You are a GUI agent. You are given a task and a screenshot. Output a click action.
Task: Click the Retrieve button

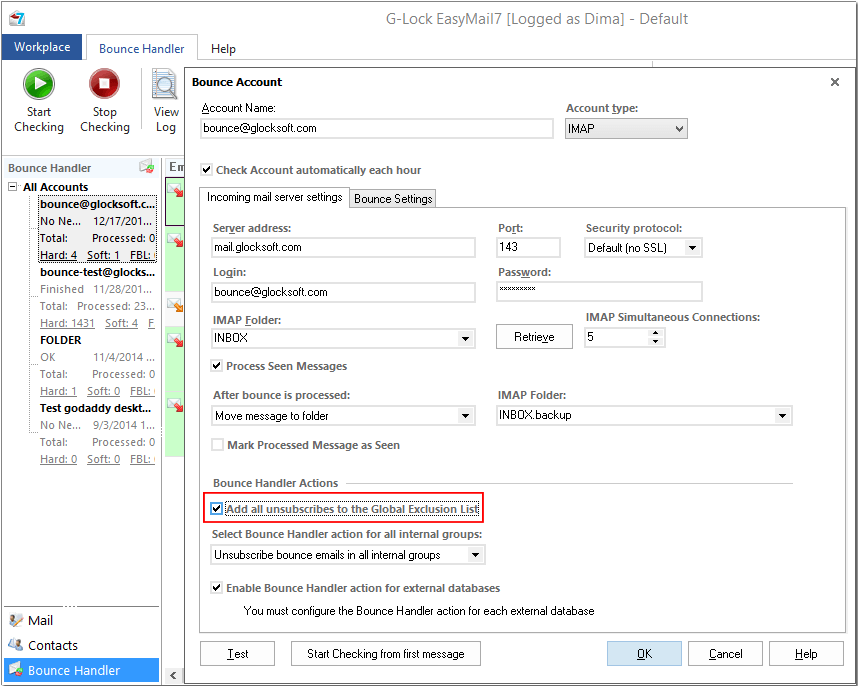click(534, 336)
